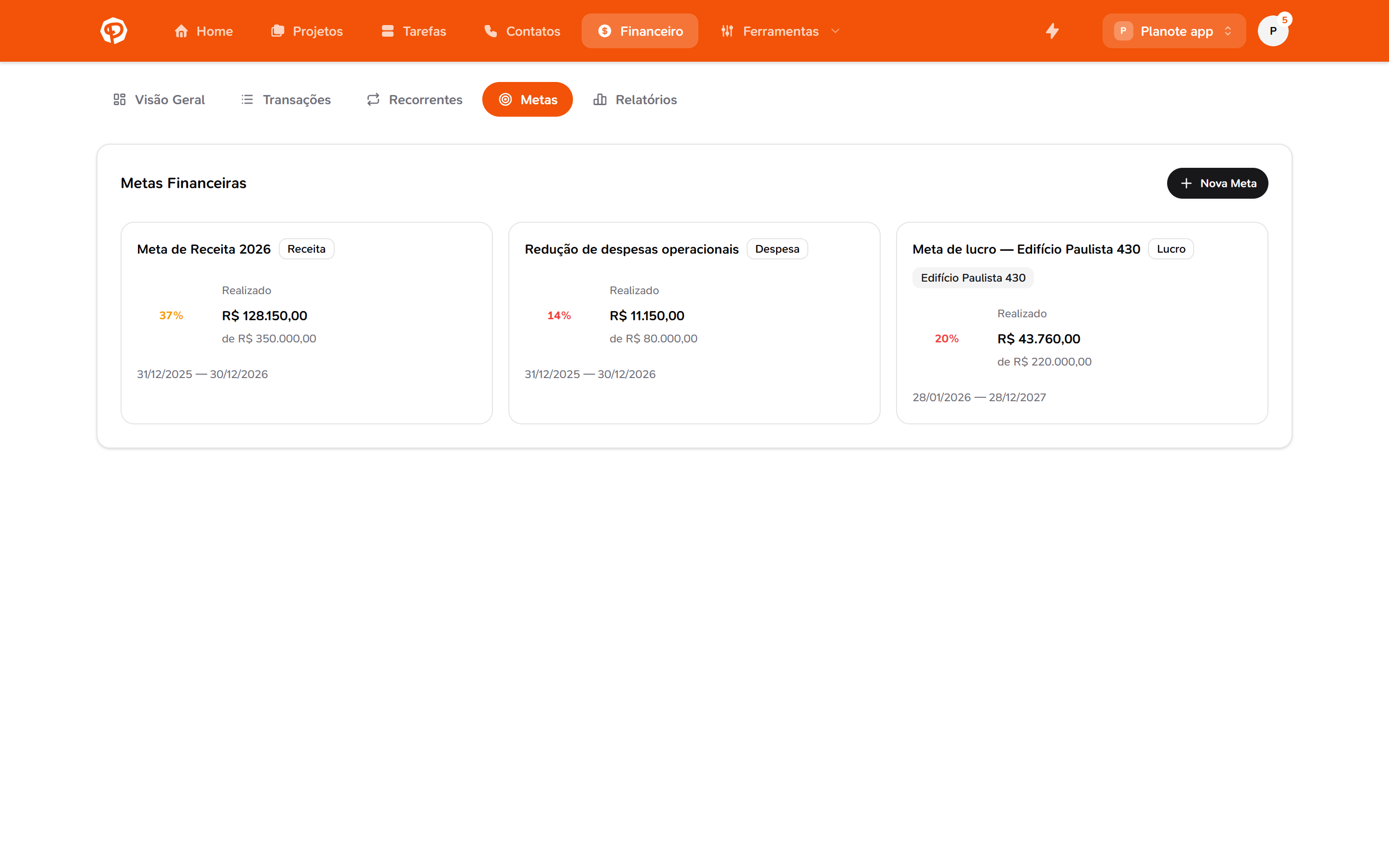
Task: Click the target text de R$ 350.000,00
Action: pos(269,339)
